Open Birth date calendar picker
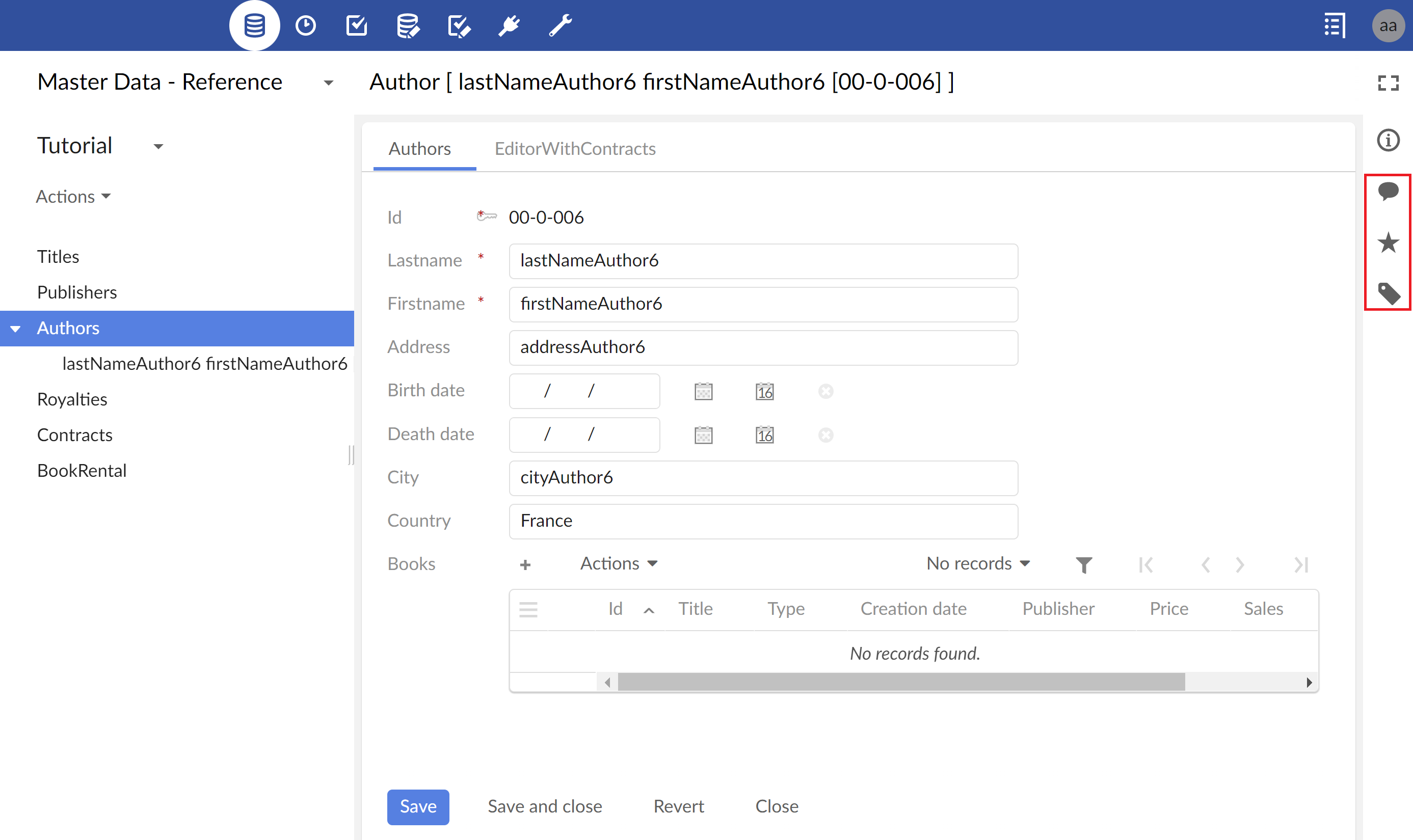The height and width of the screenshot is (840, 1413). (x=703, y=391)
